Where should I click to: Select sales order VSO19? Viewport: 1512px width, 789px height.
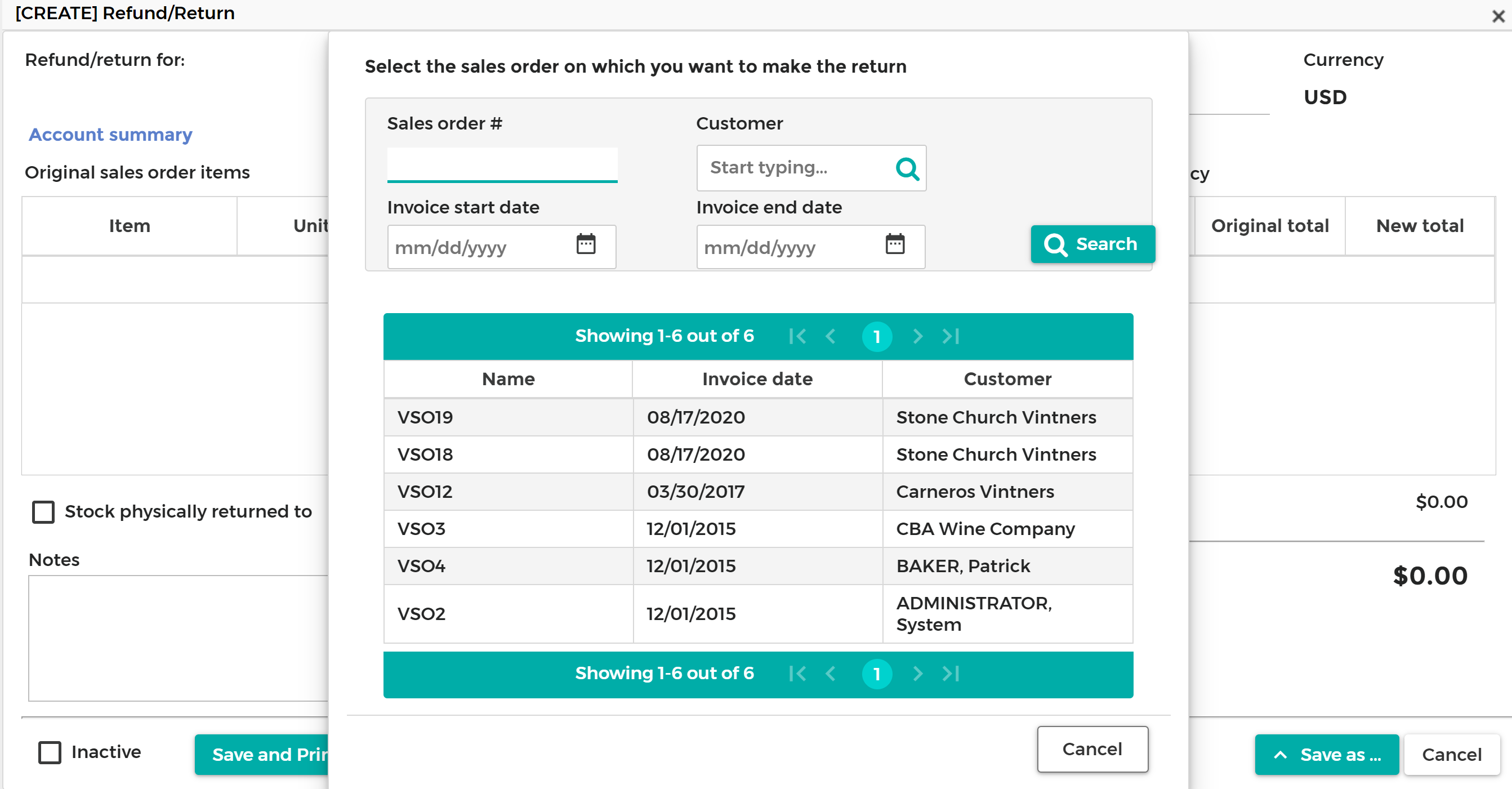click(x=759, y=417)
